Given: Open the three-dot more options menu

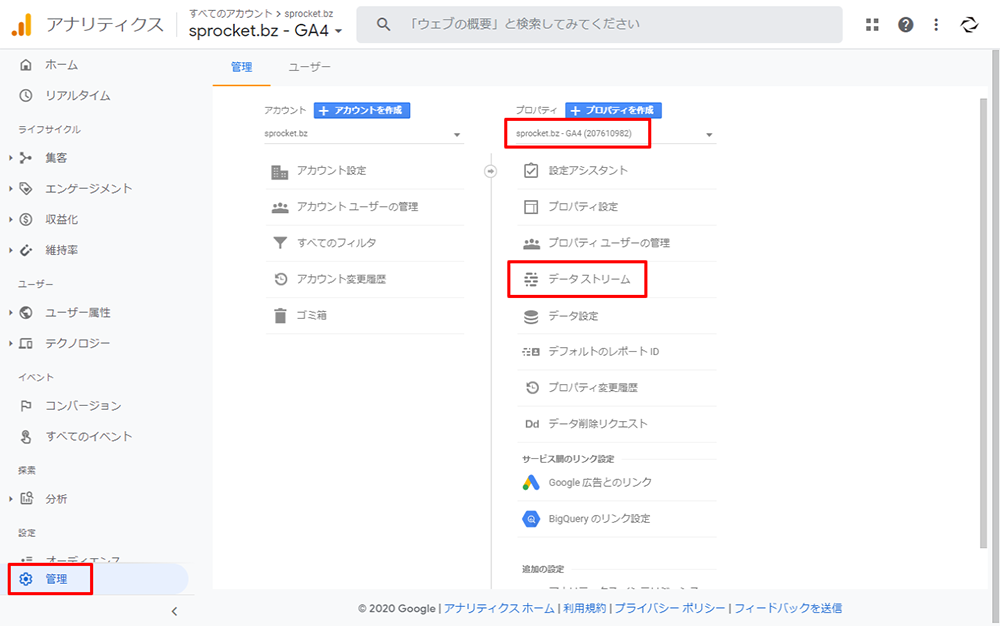Looking at the screenshot, I should pos(936,25).
